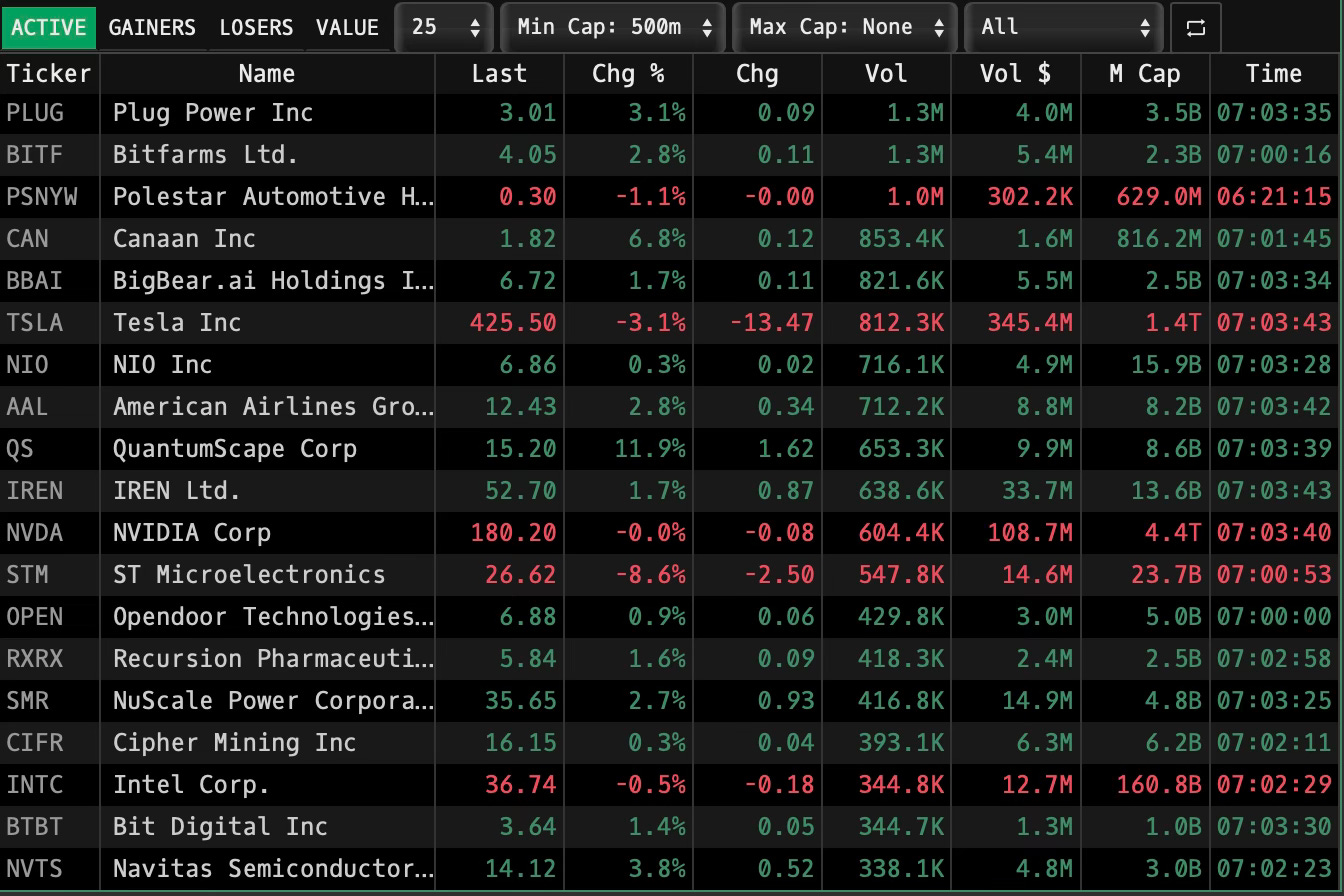The image size is (1344, 896).
Task: Sort by the Name column header
Action: pos(267,74)
